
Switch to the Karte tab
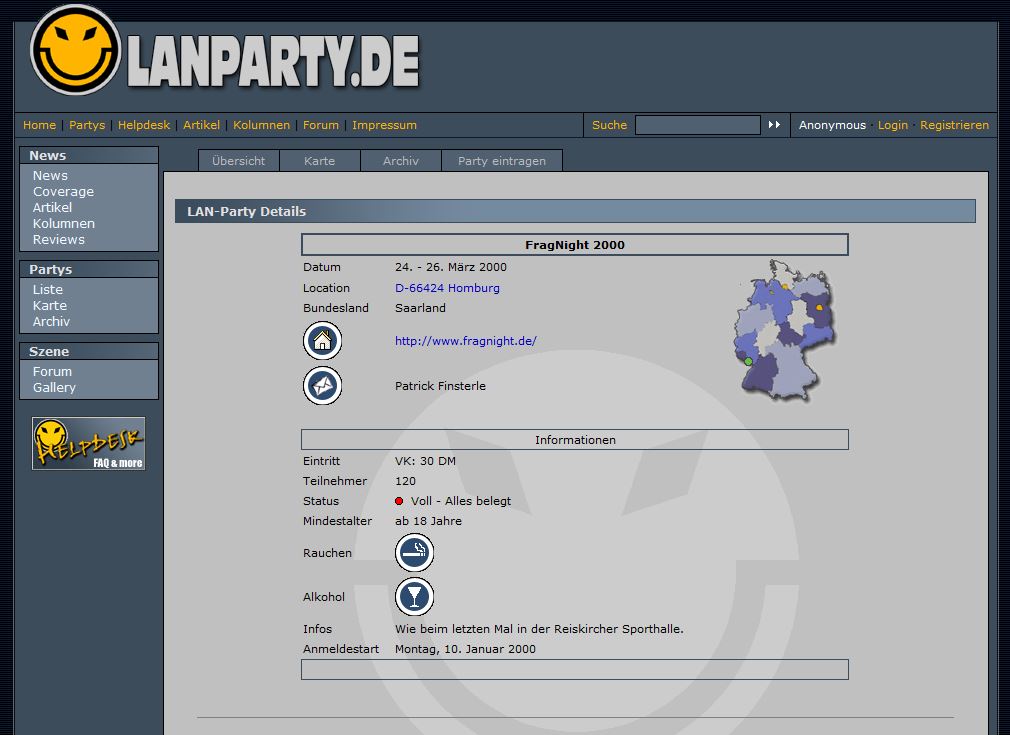coord(319,160)
